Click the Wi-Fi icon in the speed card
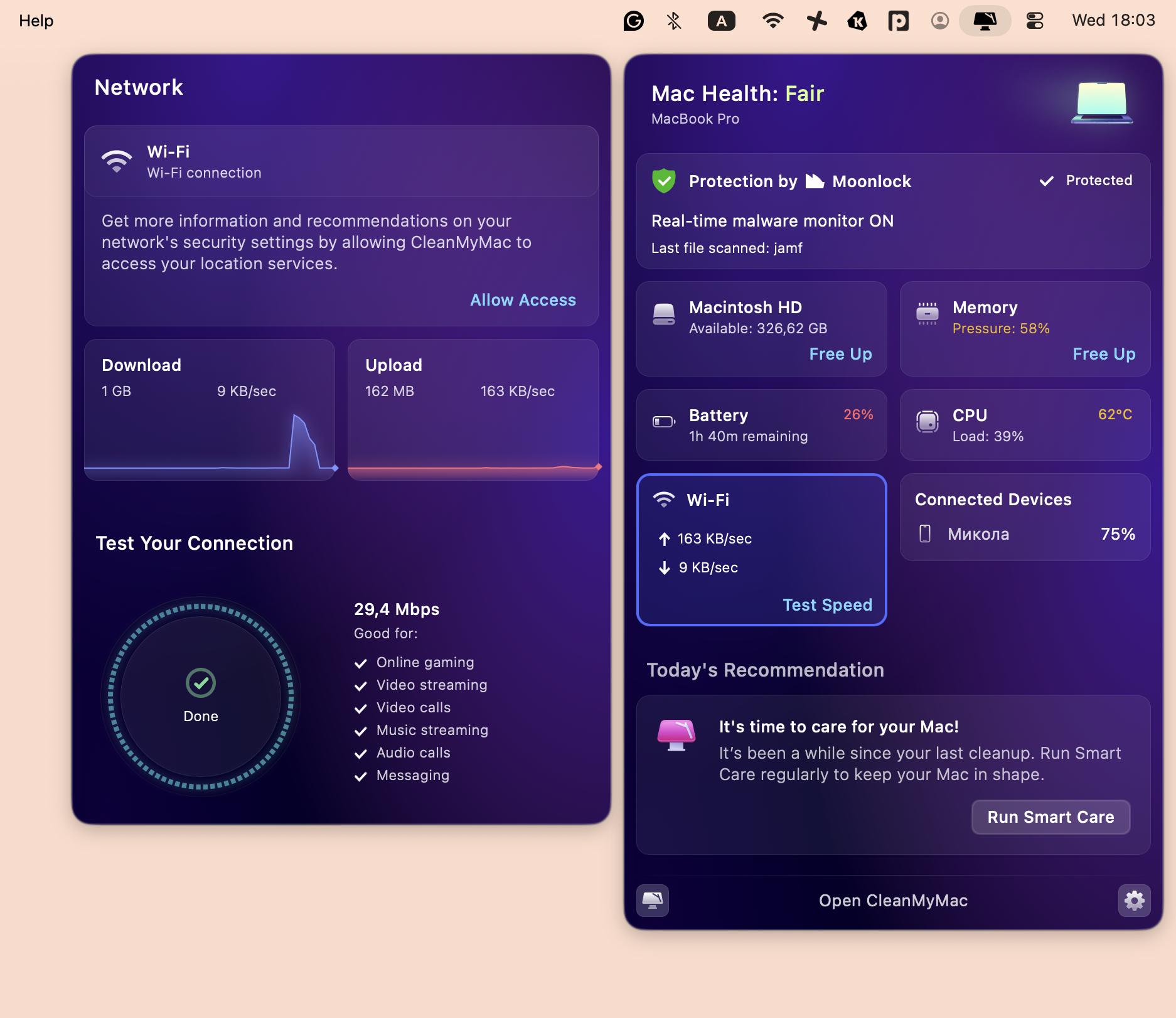This screenshot has height=1018, width=1176. pyautogui.click(x=663, y=500)
